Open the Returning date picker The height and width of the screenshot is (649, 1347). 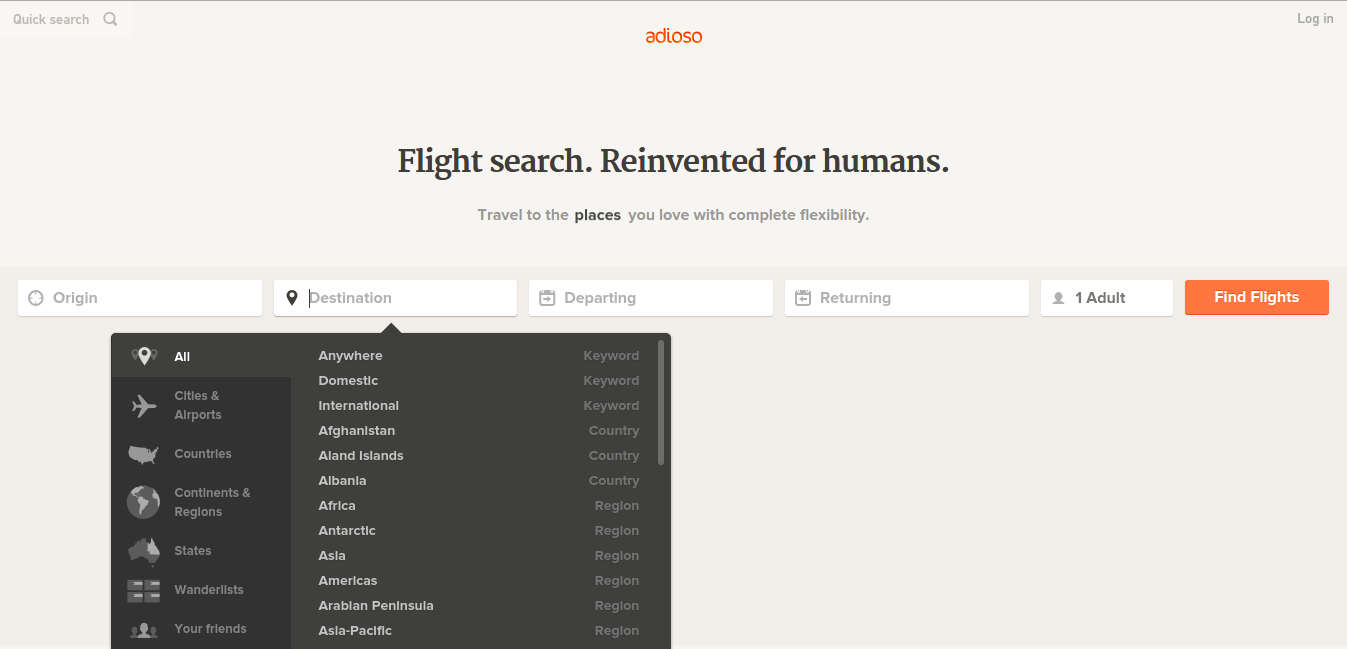(x=907, y=298)
